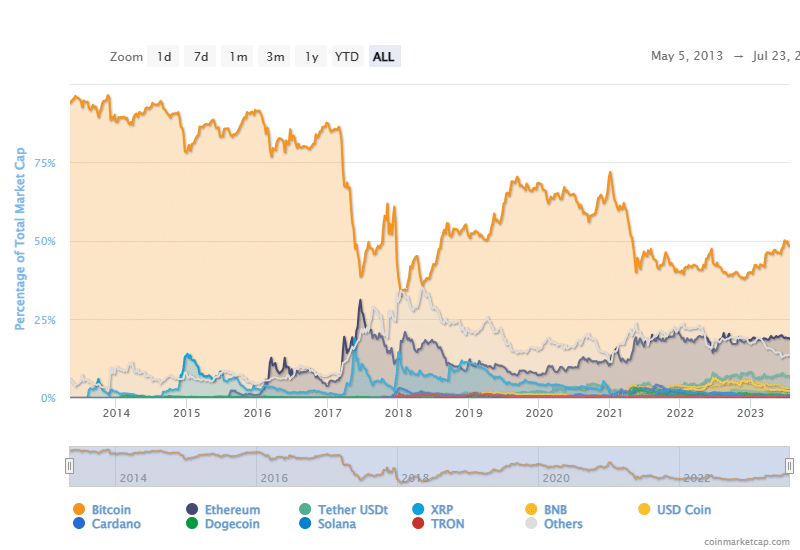Image resolution: width=800 pixels, height=550 pixels.
Task: Toggle TRON series via legend label
Action: [447, 524]
